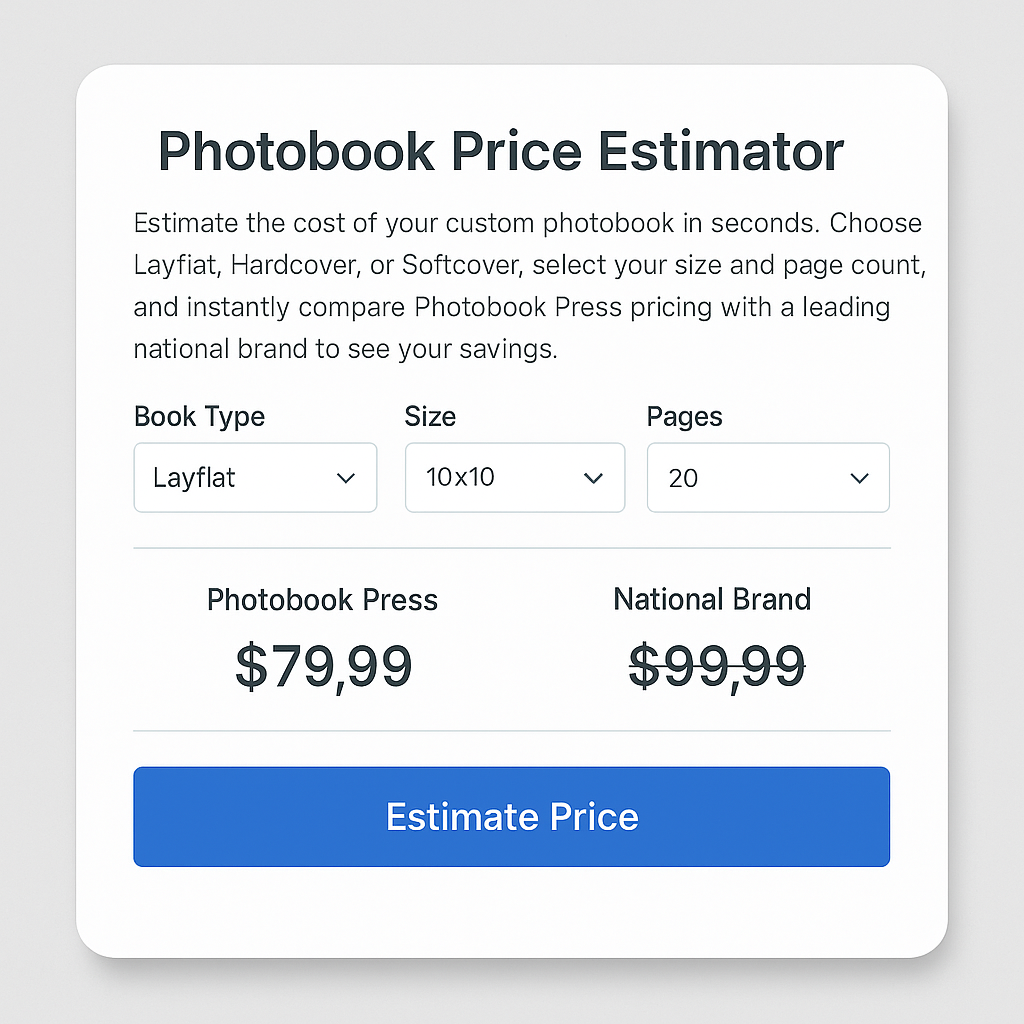Click the Pages field label
The width and height of the screenshot is (1024, 1024).
point(684,417)
